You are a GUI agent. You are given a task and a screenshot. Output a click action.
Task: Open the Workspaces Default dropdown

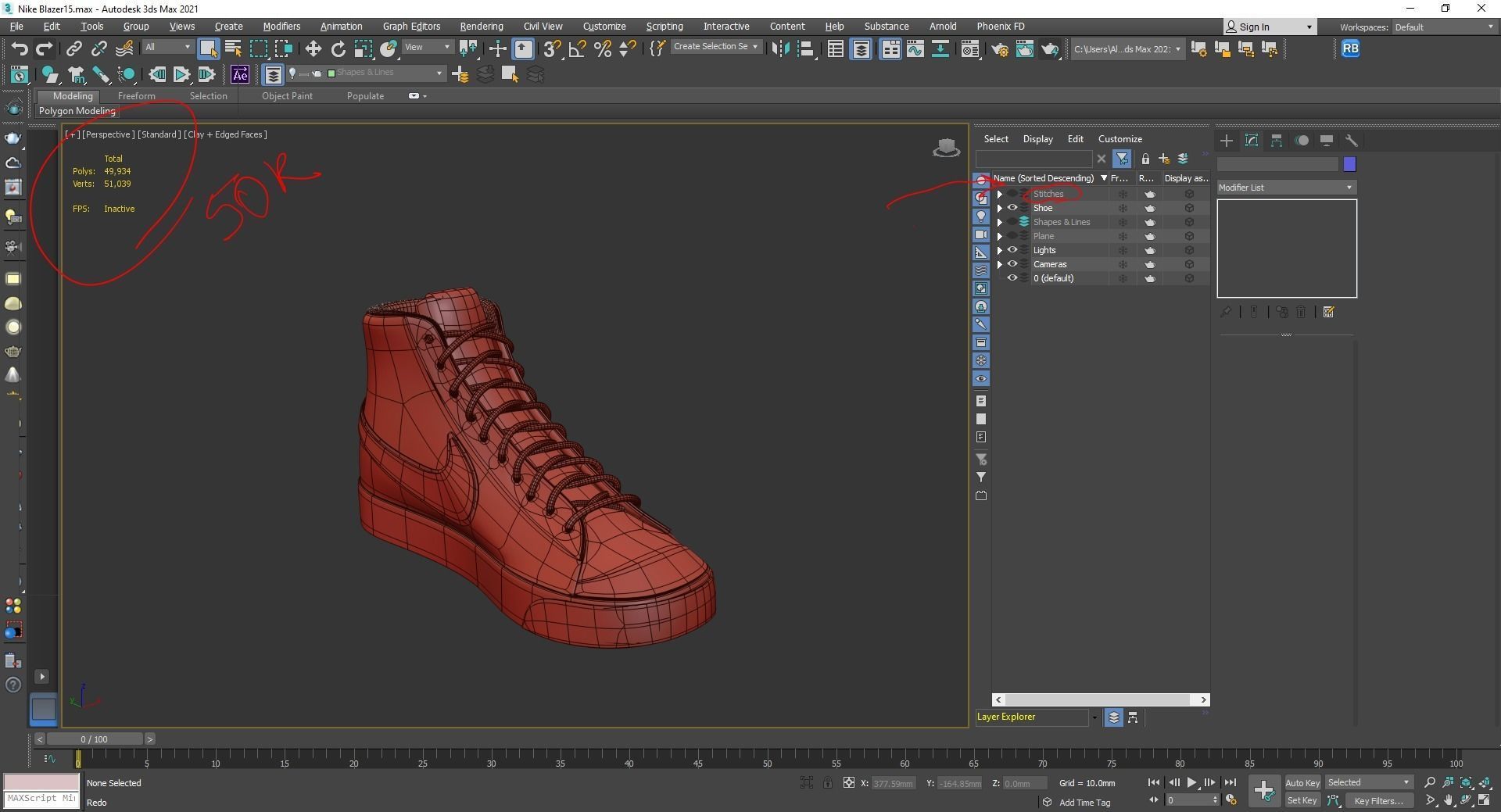tap(1444, 27)
